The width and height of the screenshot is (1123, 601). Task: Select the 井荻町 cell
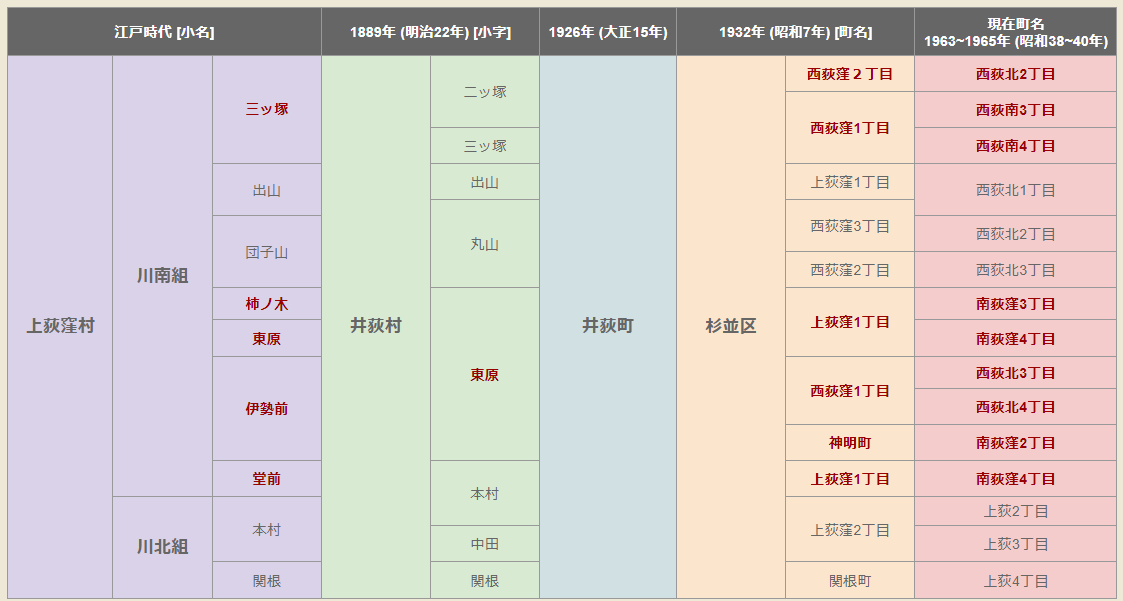click(x=608, y=327)
